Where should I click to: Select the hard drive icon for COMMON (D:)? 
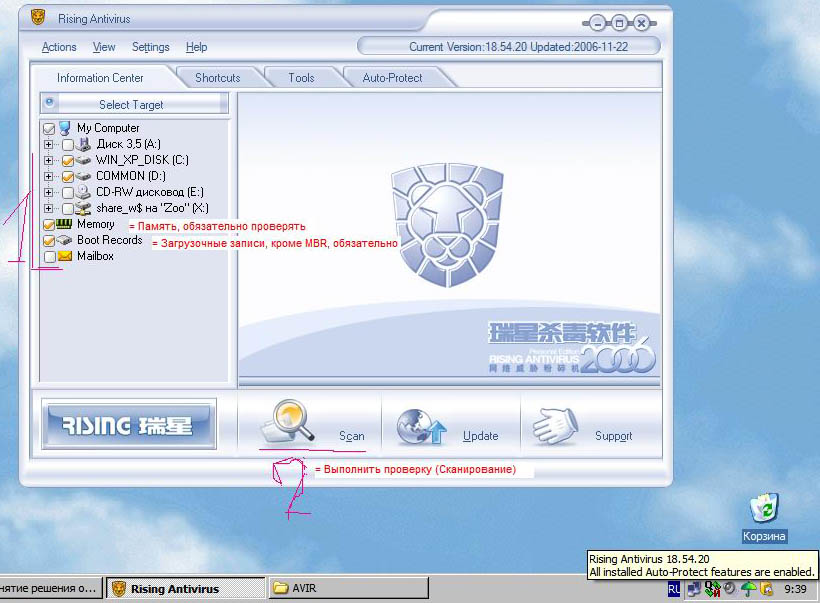(x=84, y=176)
